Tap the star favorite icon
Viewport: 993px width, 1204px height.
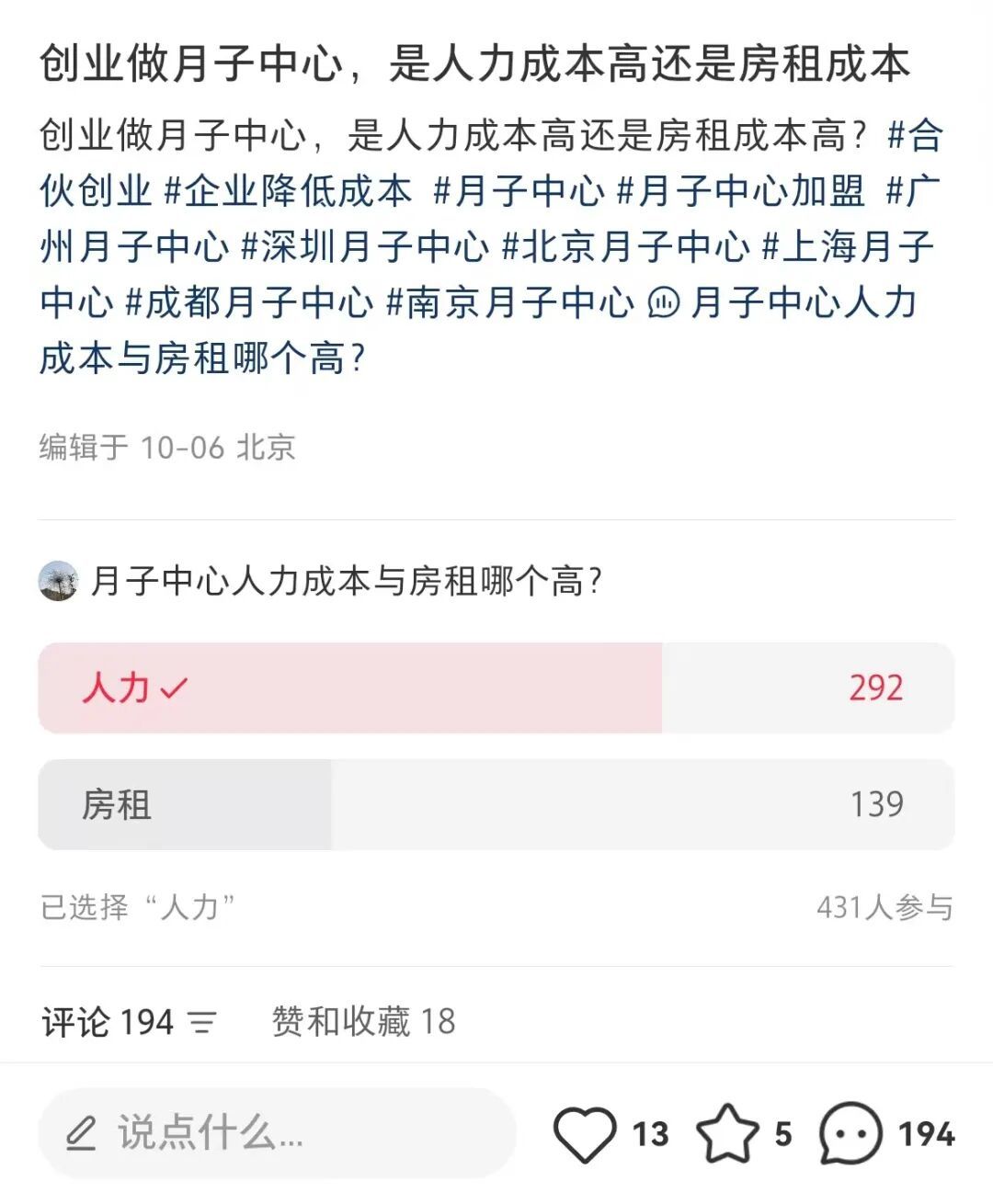click(728, 1134)
